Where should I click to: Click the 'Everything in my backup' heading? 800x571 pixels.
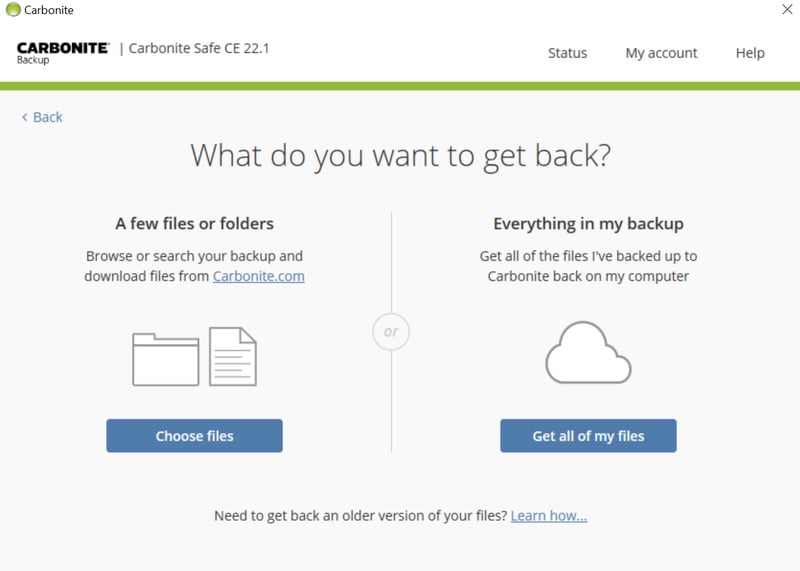pyautogui.click(x=588, y=224)
